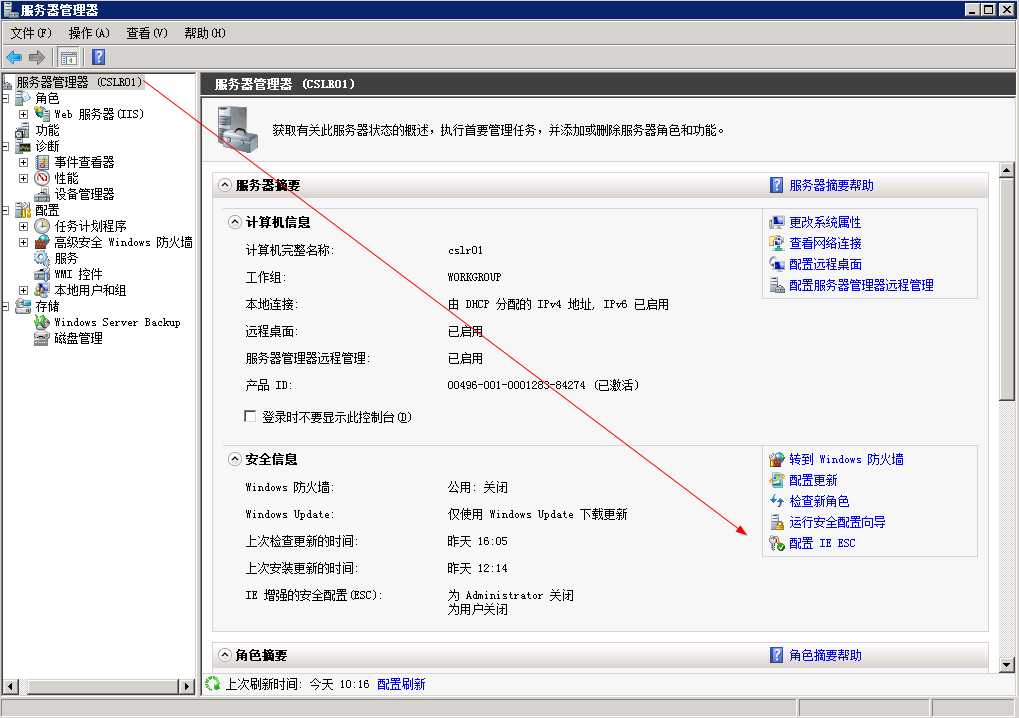The width and height of the screenshot is (1019, 718).
Task: Expand the 事件查看器 node
Action: point(23,162)
